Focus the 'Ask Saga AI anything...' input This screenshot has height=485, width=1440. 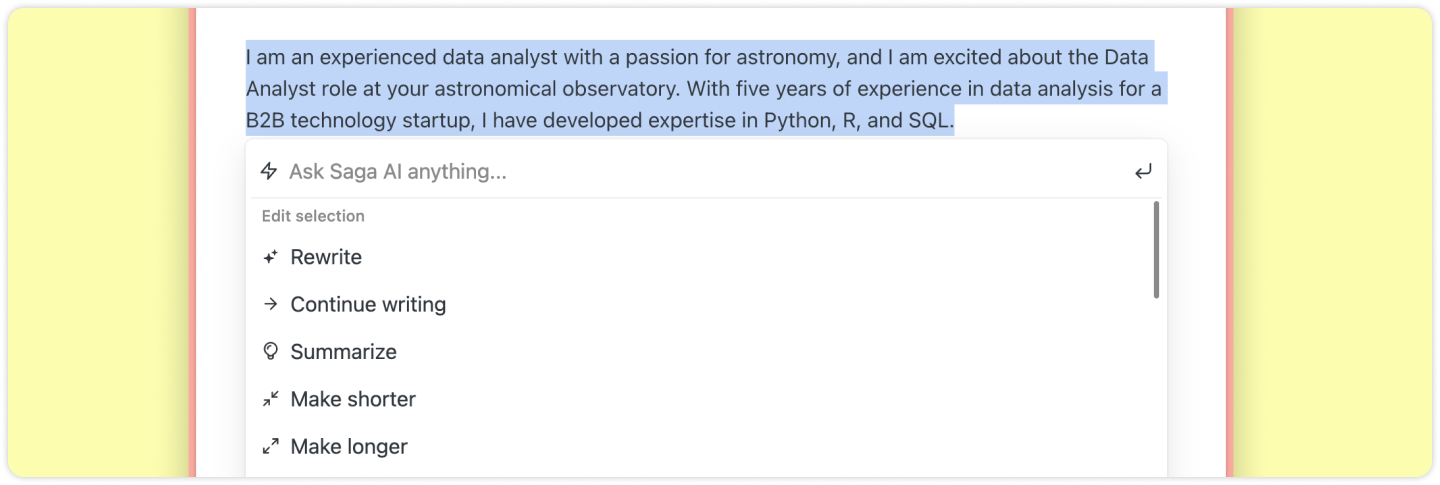click(700, 172)
